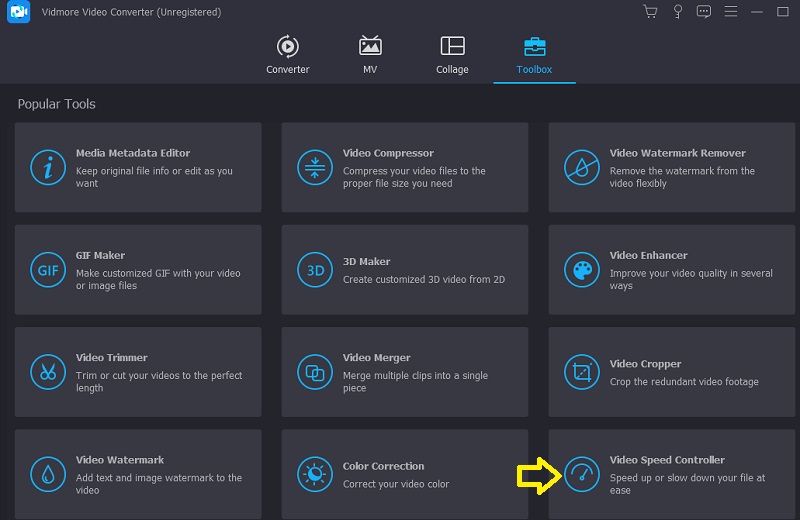Viewport: 800px width, 520px height.
Task: Go to the Collage tab
Action: 452,56
